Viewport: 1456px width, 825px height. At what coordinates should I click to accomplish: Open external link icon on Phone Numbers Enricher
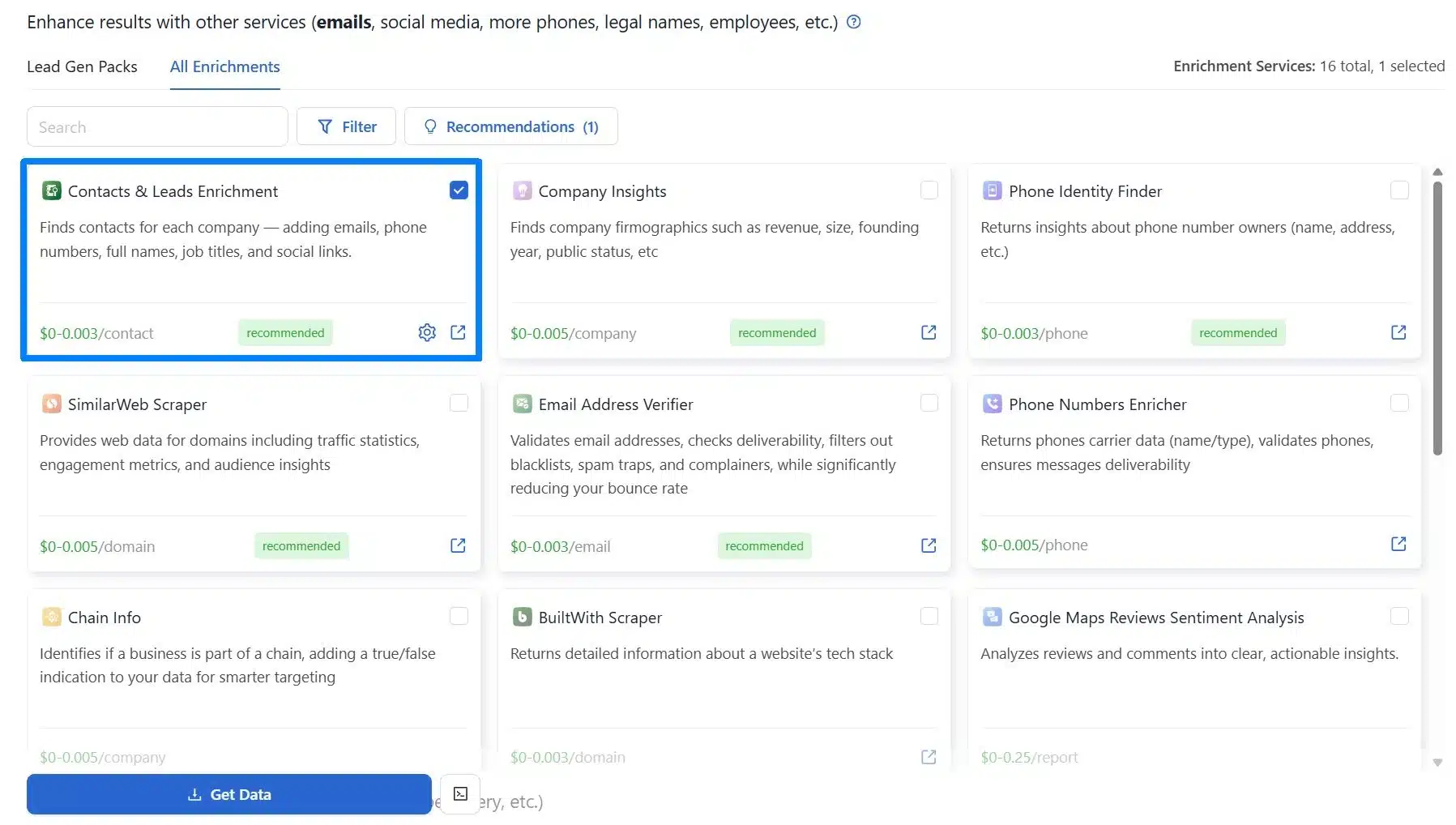point(1398,544)
